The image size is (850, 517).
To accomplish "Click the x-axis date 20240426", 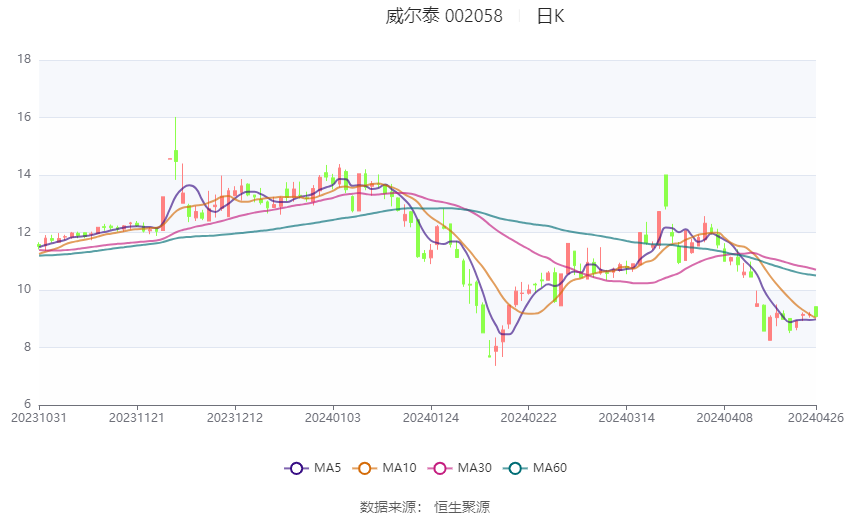I will [816, 418].
